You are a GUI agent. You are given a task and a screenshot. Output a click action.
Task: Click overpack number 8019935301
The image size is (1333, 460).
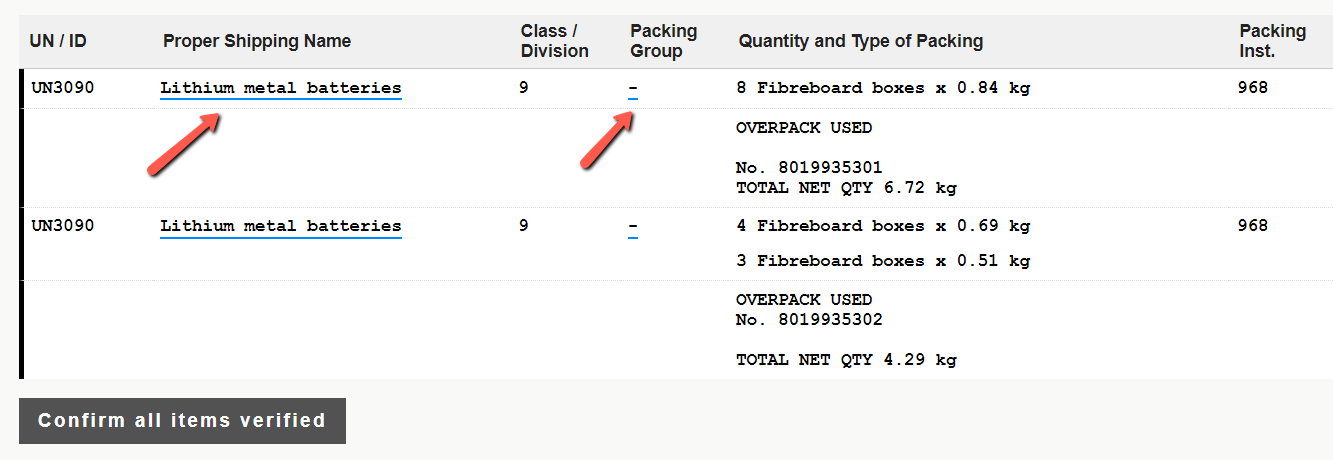(x=809, y=168)
